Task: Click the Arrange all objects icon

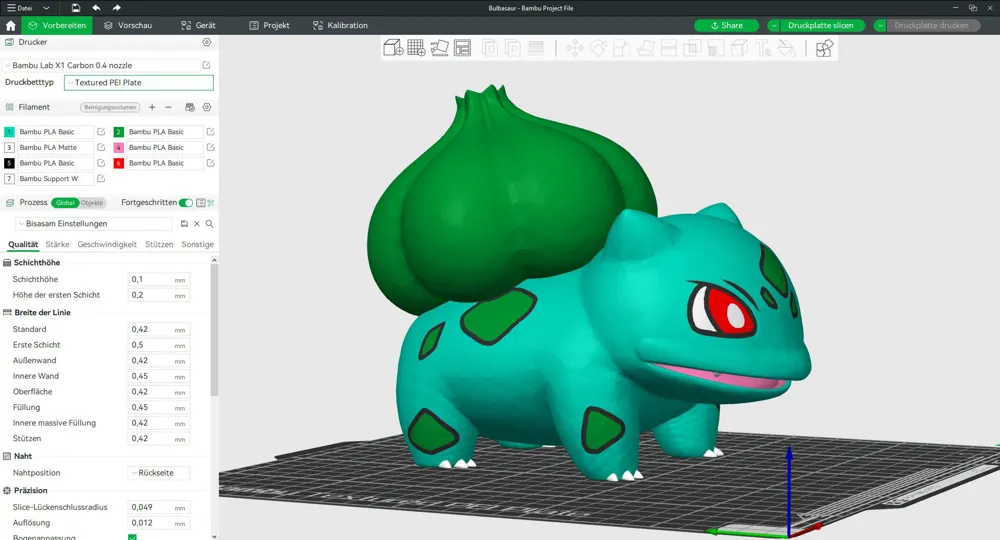Action: coord(462,48)
